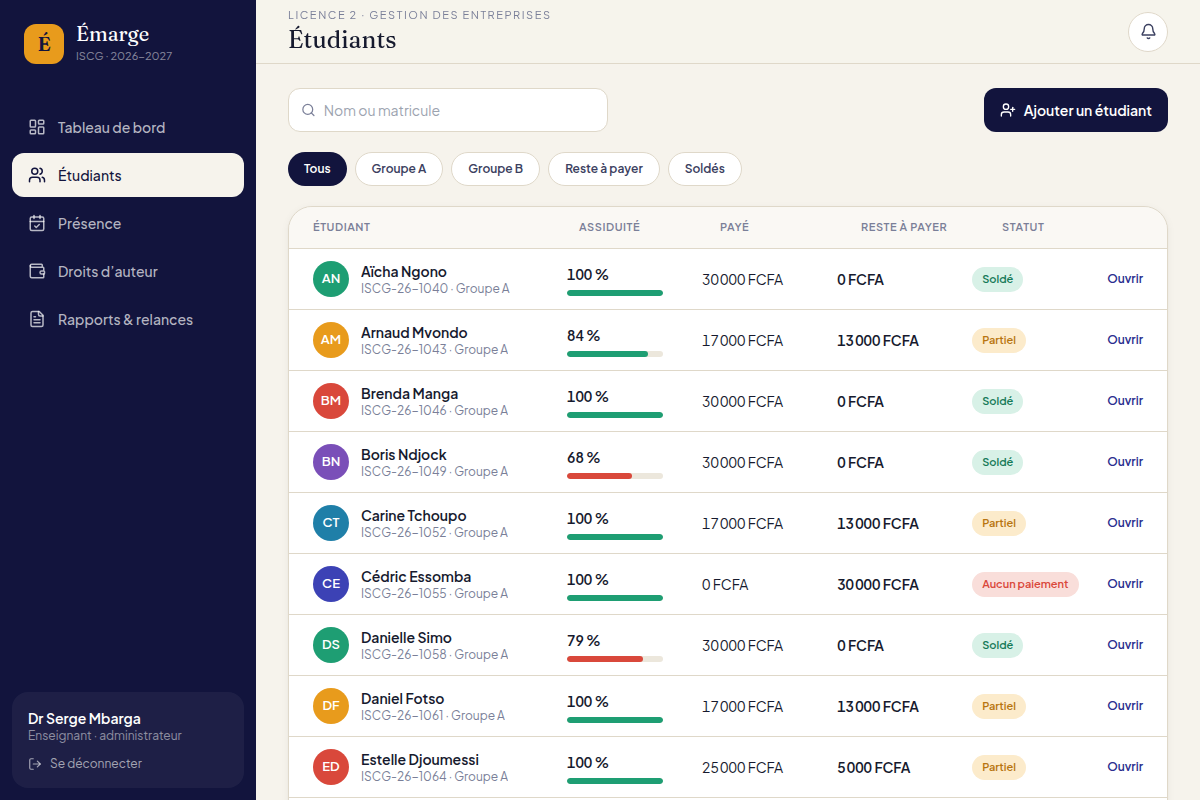Viewport: 1200px width, 800px height.
Task: Open Droits d'auteur in the sidebar
Action: point(128,271)
